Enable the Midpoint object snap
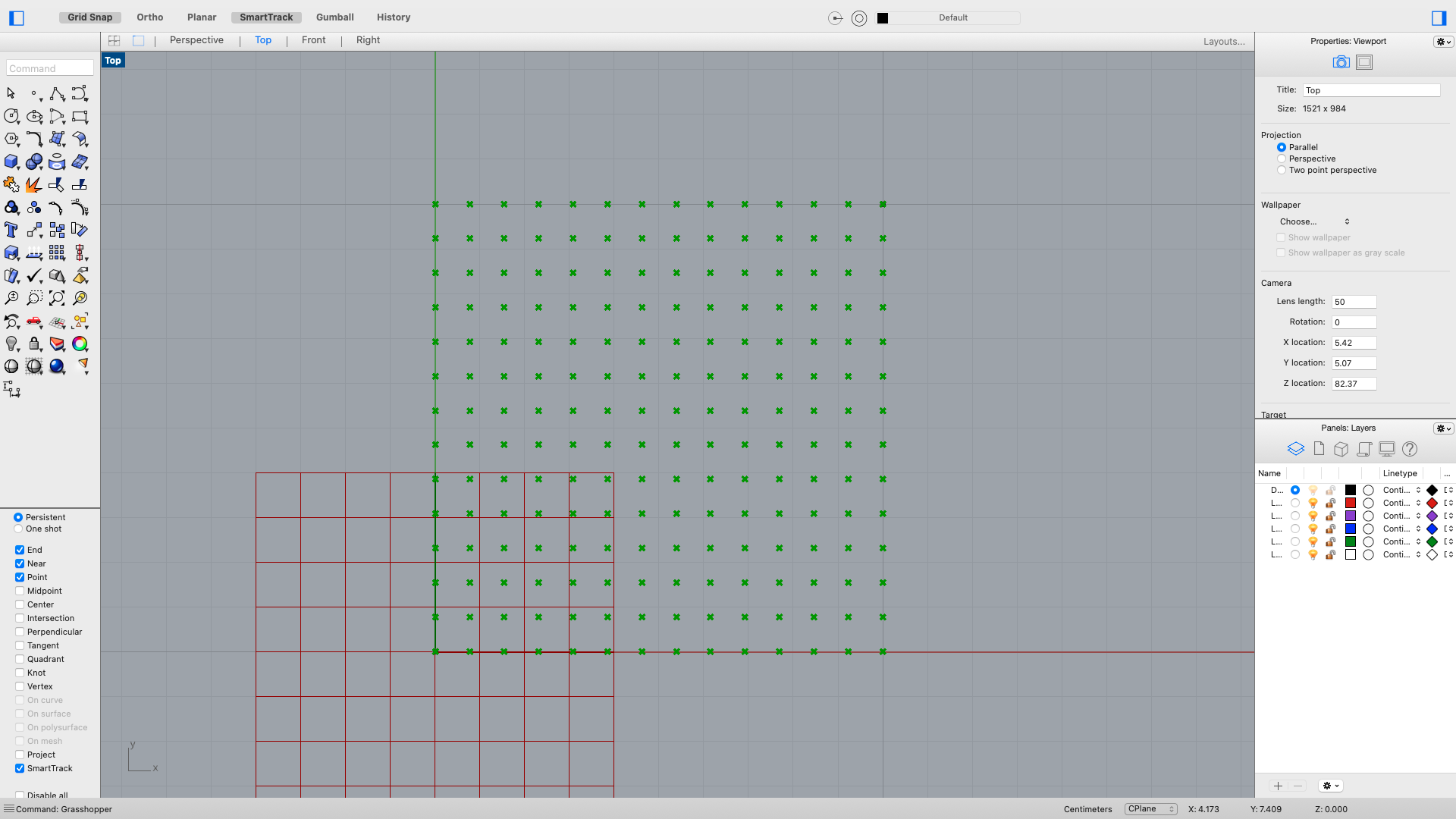 coord(20,591)
